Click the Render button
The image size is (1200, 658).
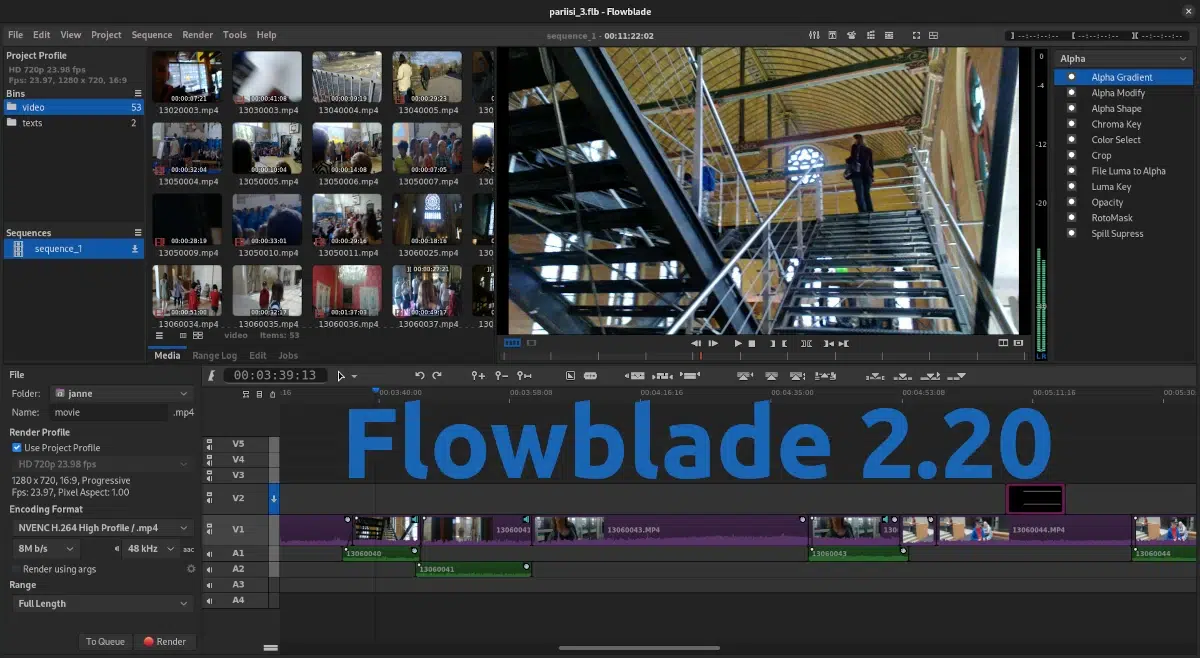tap(164, 641)
